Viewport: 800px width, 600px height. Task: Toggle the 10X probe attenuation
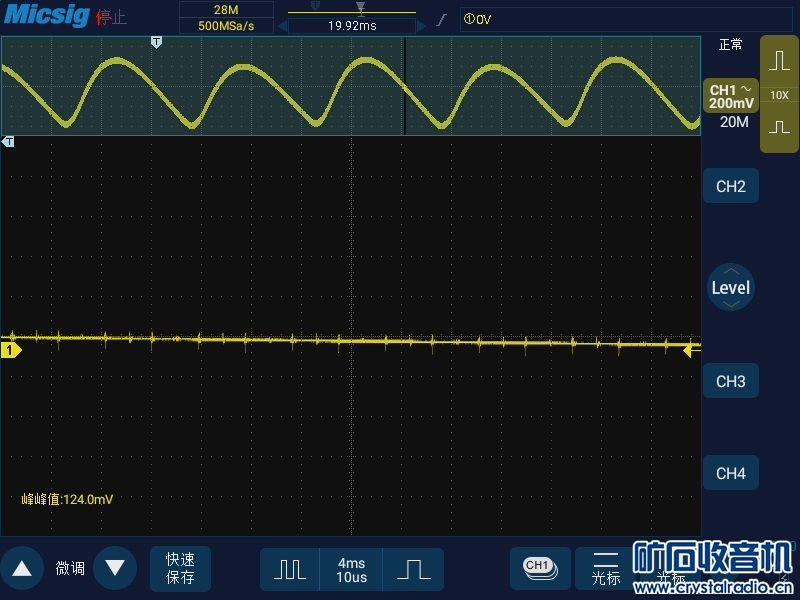(x=779, y=95)
